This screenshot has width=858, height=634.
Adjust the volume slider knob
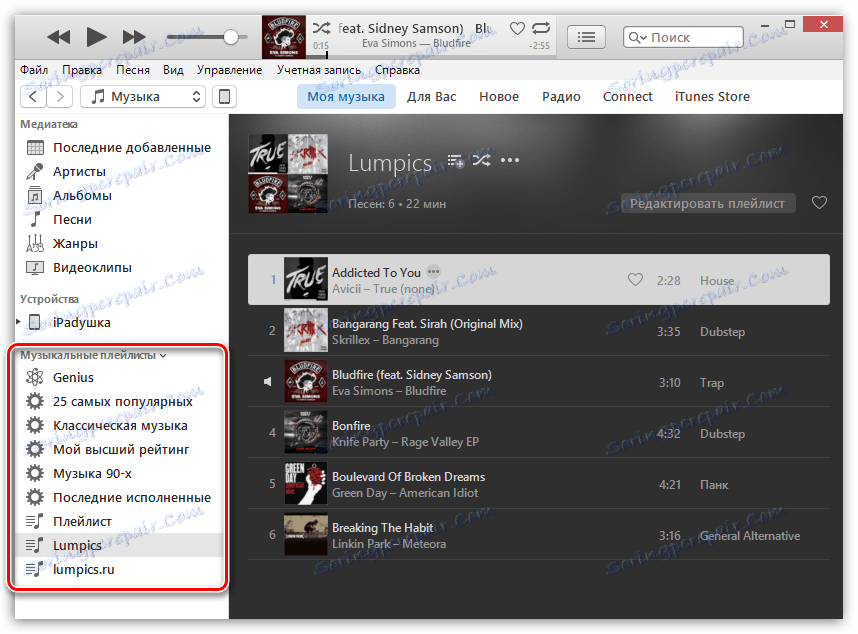click(x=231, y=37)
